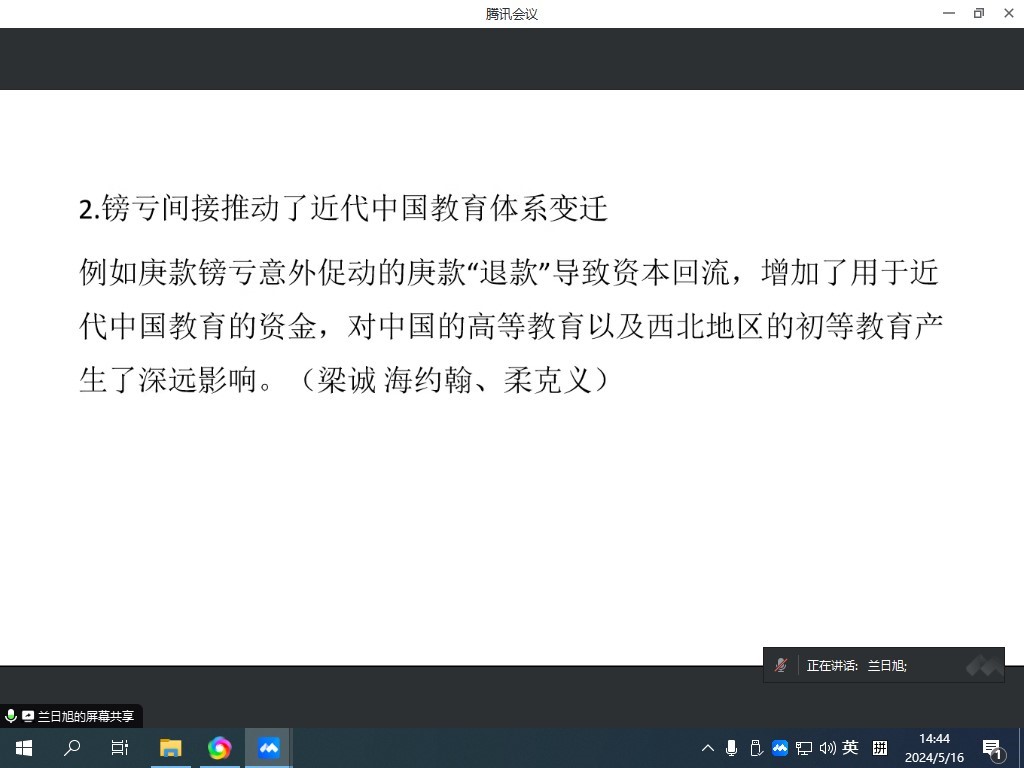Open the notification center with 1 alert
Screen dimensions: 1024x768
tap(993, 748)
